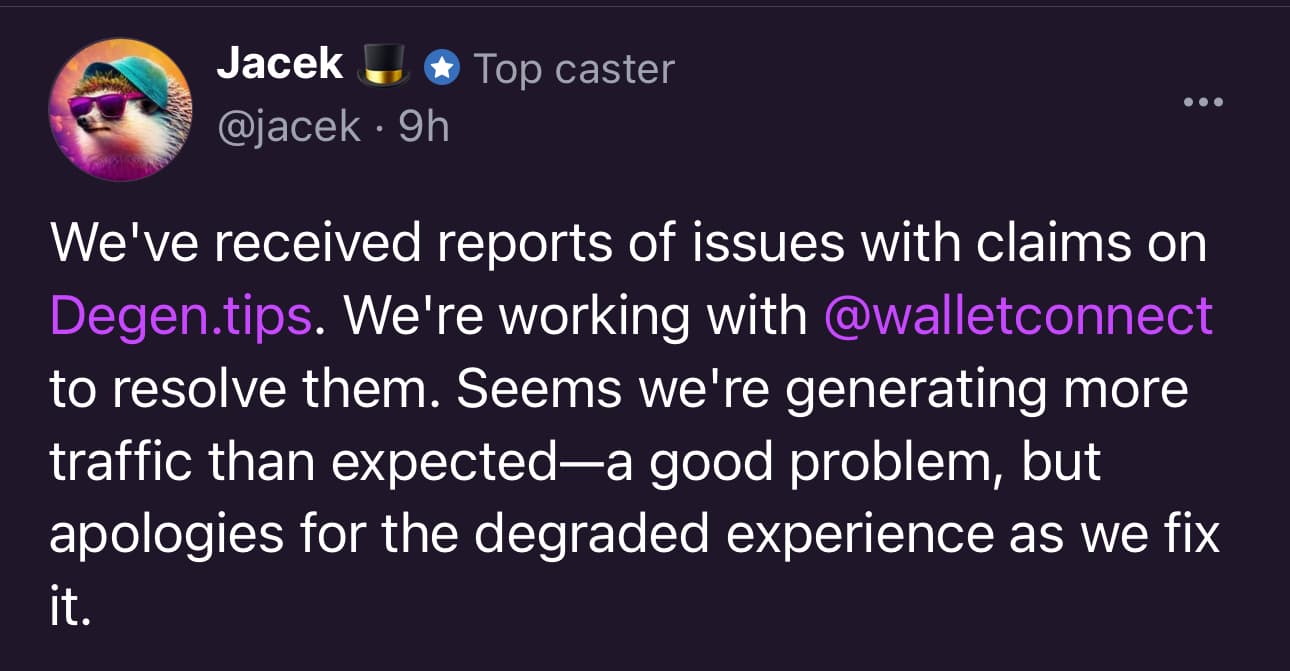Click line "apologies for the degraded experience"
The width and height of the screenshot is (1290, 671).
pyautogui.click(x=523, y=534)
